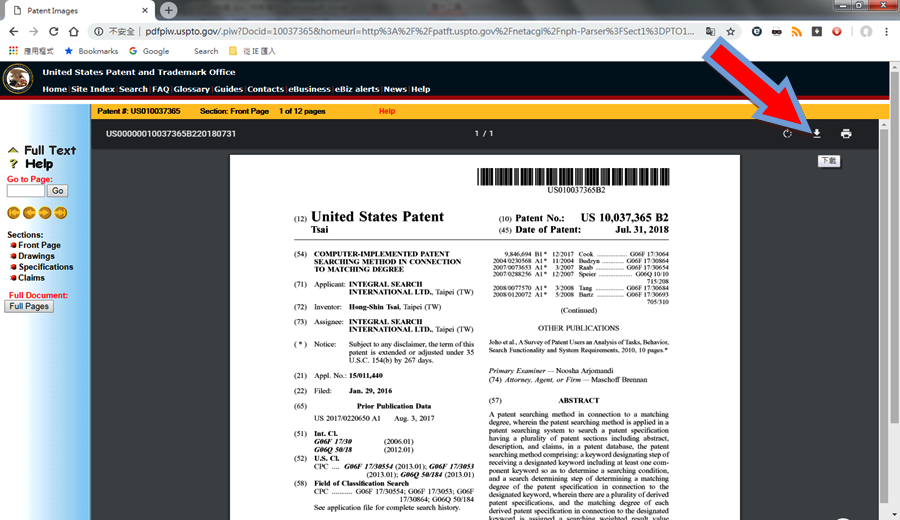Go forward in browser history
Screen dimensions: 900x520
pos(34,32)
